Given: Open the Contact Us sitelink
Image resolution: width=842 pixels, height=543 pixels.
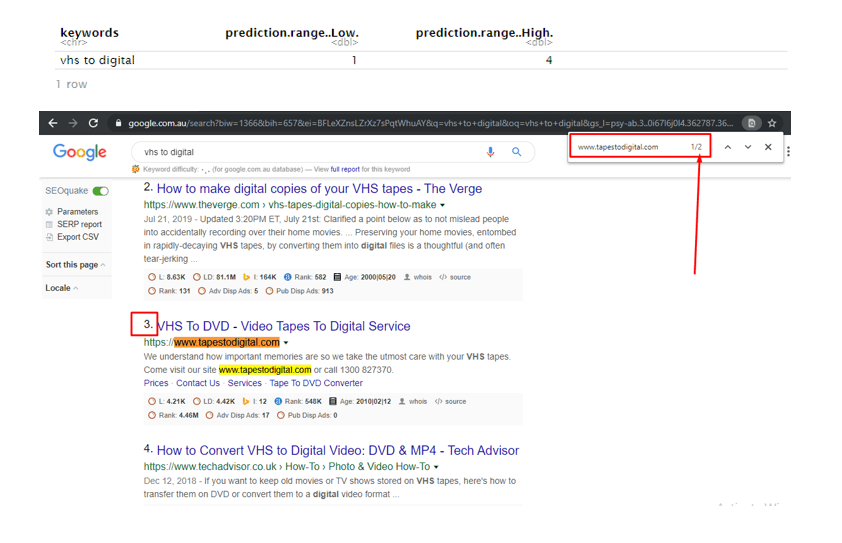Looking at the screenshot, I should [198, 383].
